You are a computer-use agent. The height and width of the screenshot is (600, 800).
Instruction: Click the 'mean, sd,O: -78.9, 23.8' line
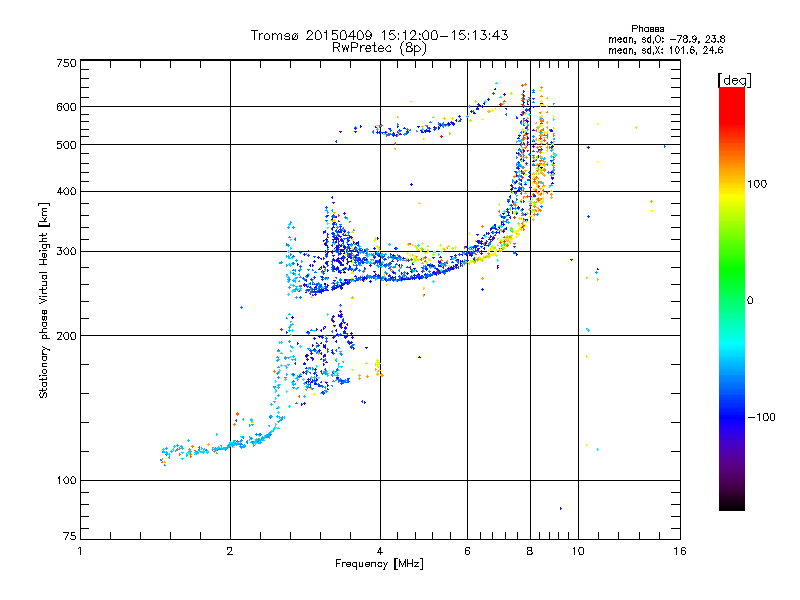coord(666,39)
